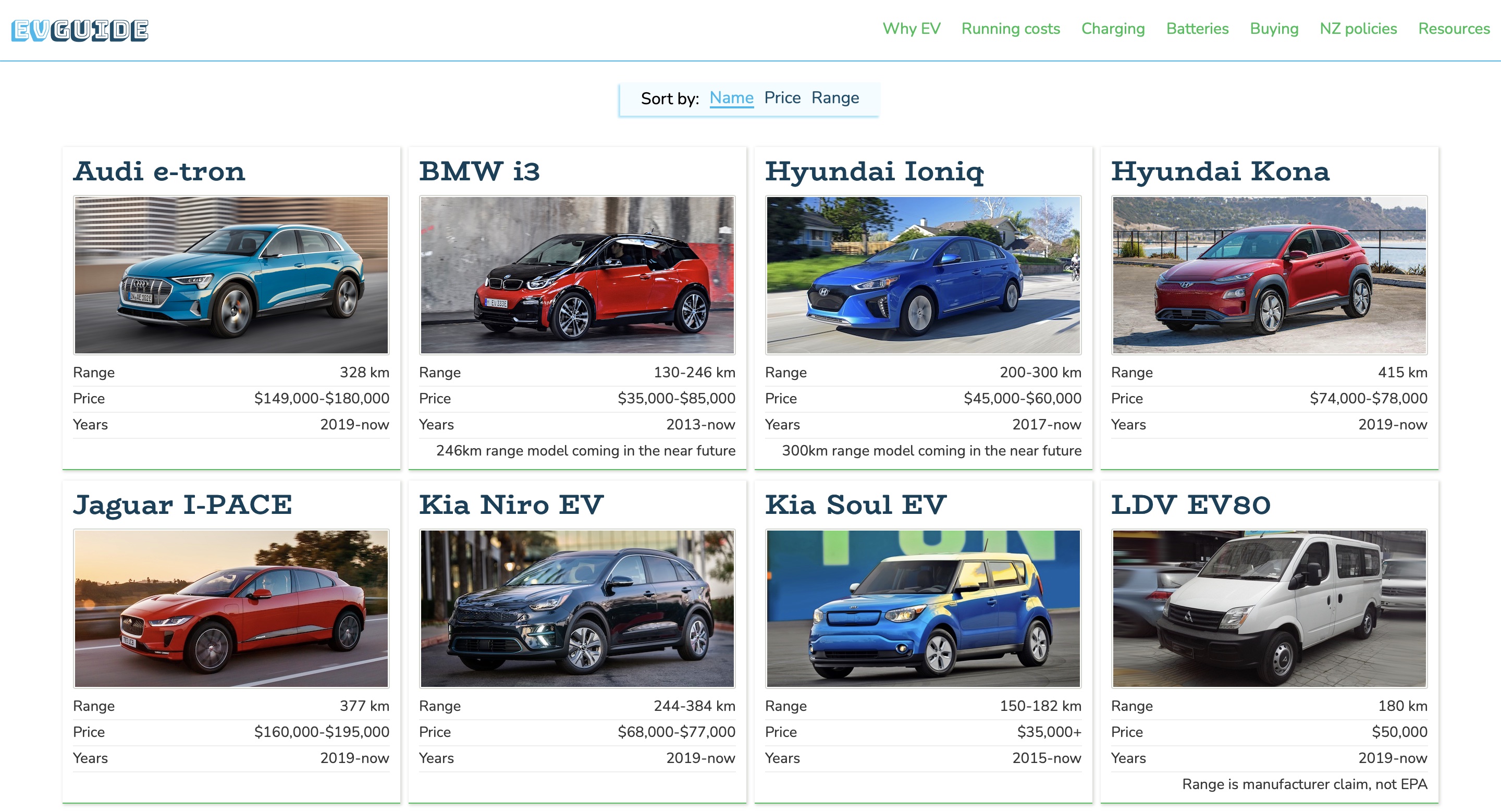Click the 246km range model note
The height and width of the screenshot is (812, 1501).
click(x=586, y=451)
